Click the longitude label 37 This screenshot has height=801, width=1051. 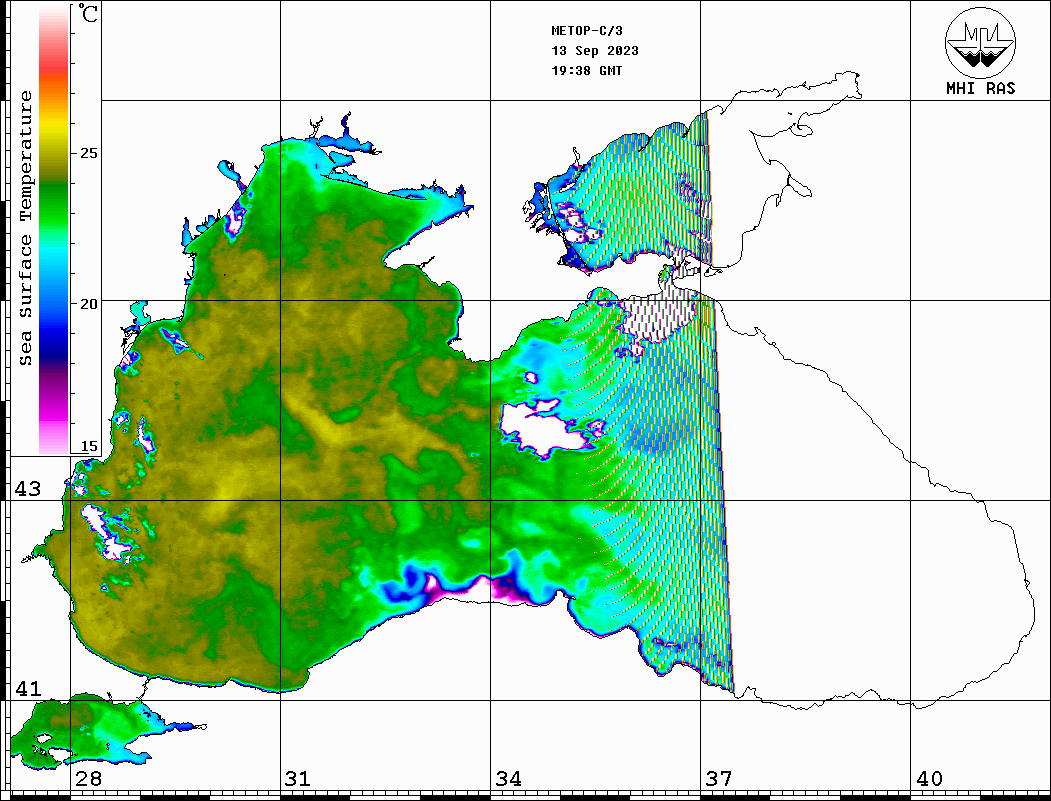(719, 778)
